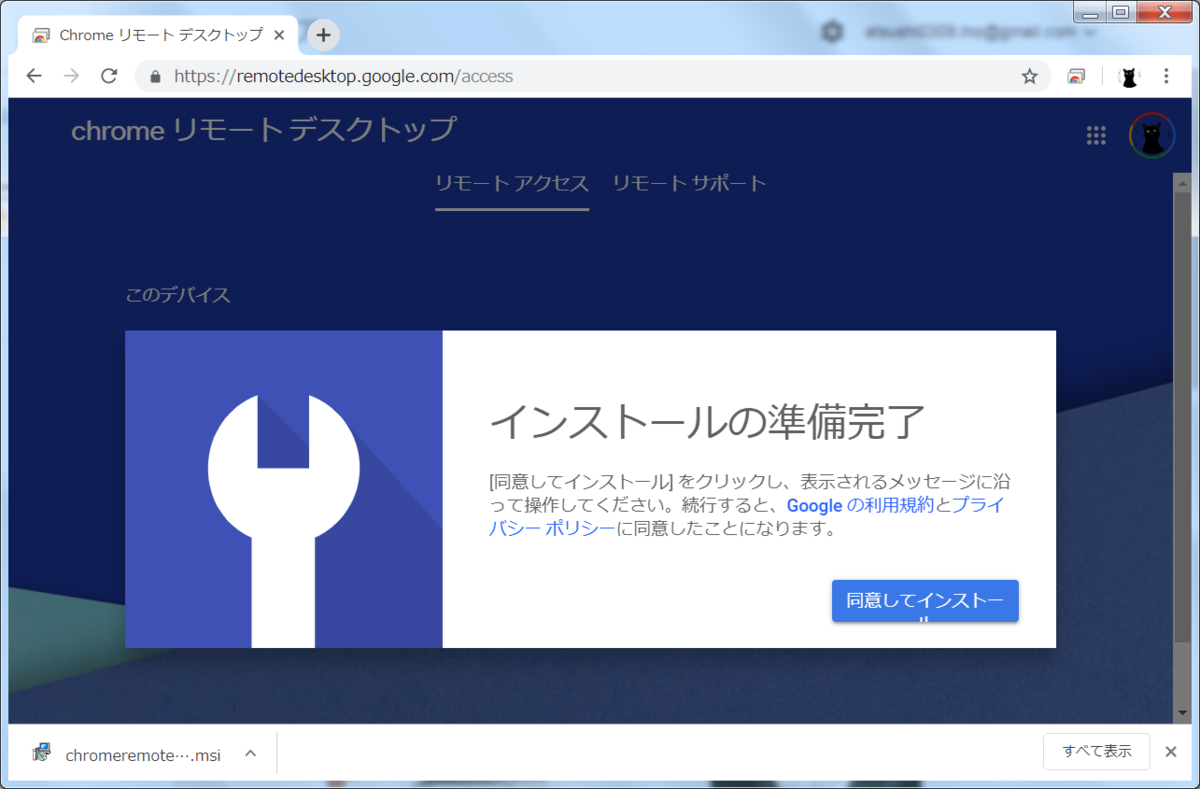
Task: Open the プライバシー ポリシー link
Action: pos(746,517)
